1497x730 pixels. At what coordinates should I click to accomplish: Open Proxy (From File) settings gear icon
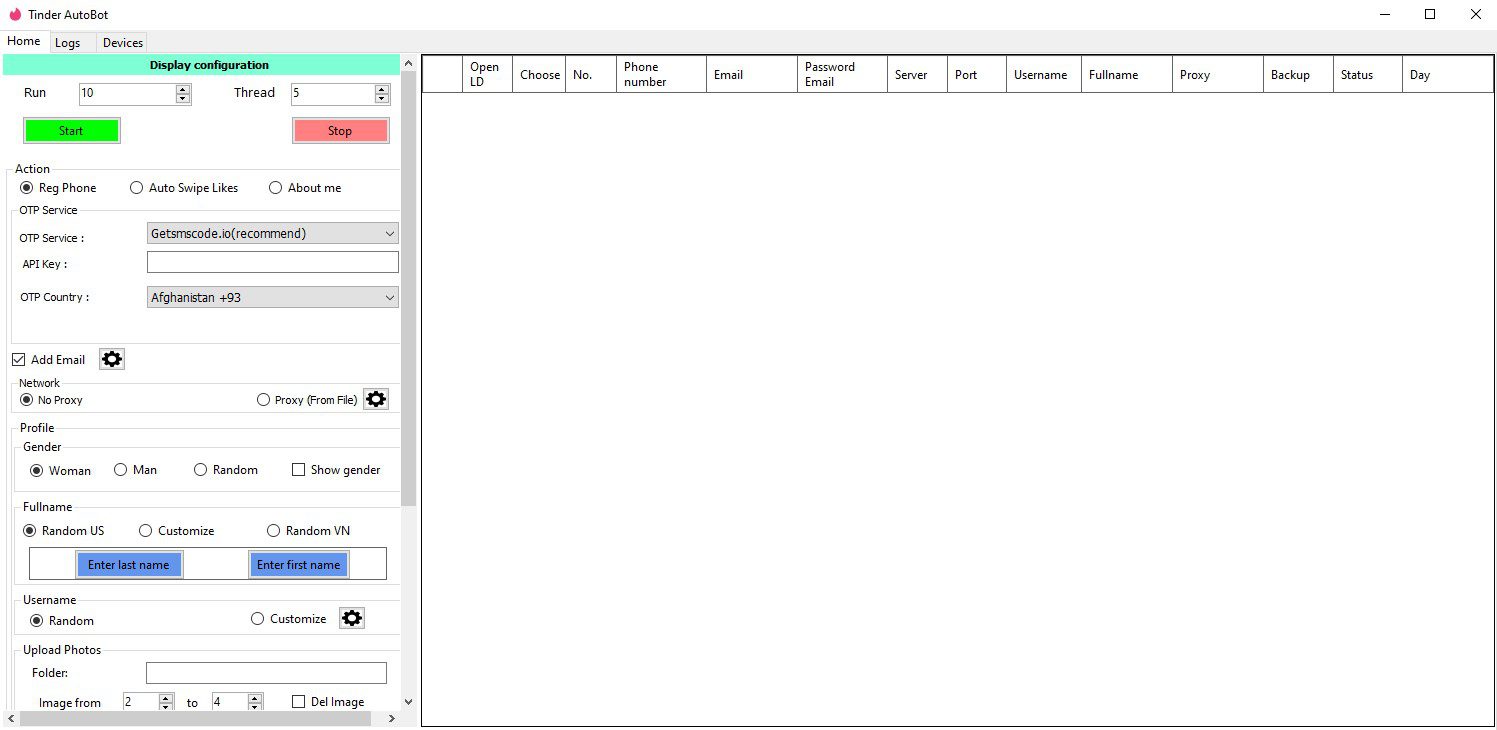tap(375, 399)
